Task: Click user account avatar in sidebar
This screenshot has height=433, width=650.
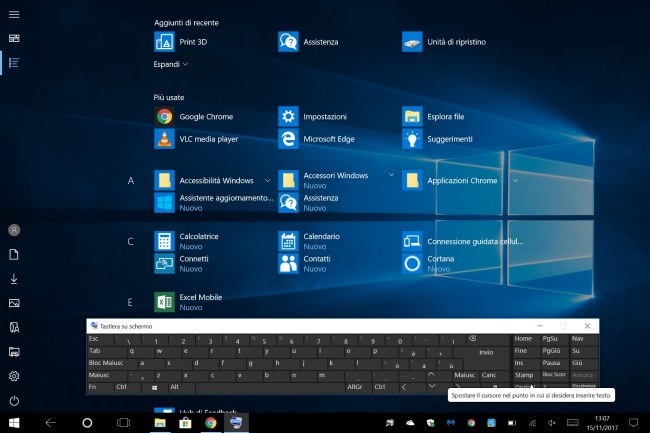Action: coord(14,230)
